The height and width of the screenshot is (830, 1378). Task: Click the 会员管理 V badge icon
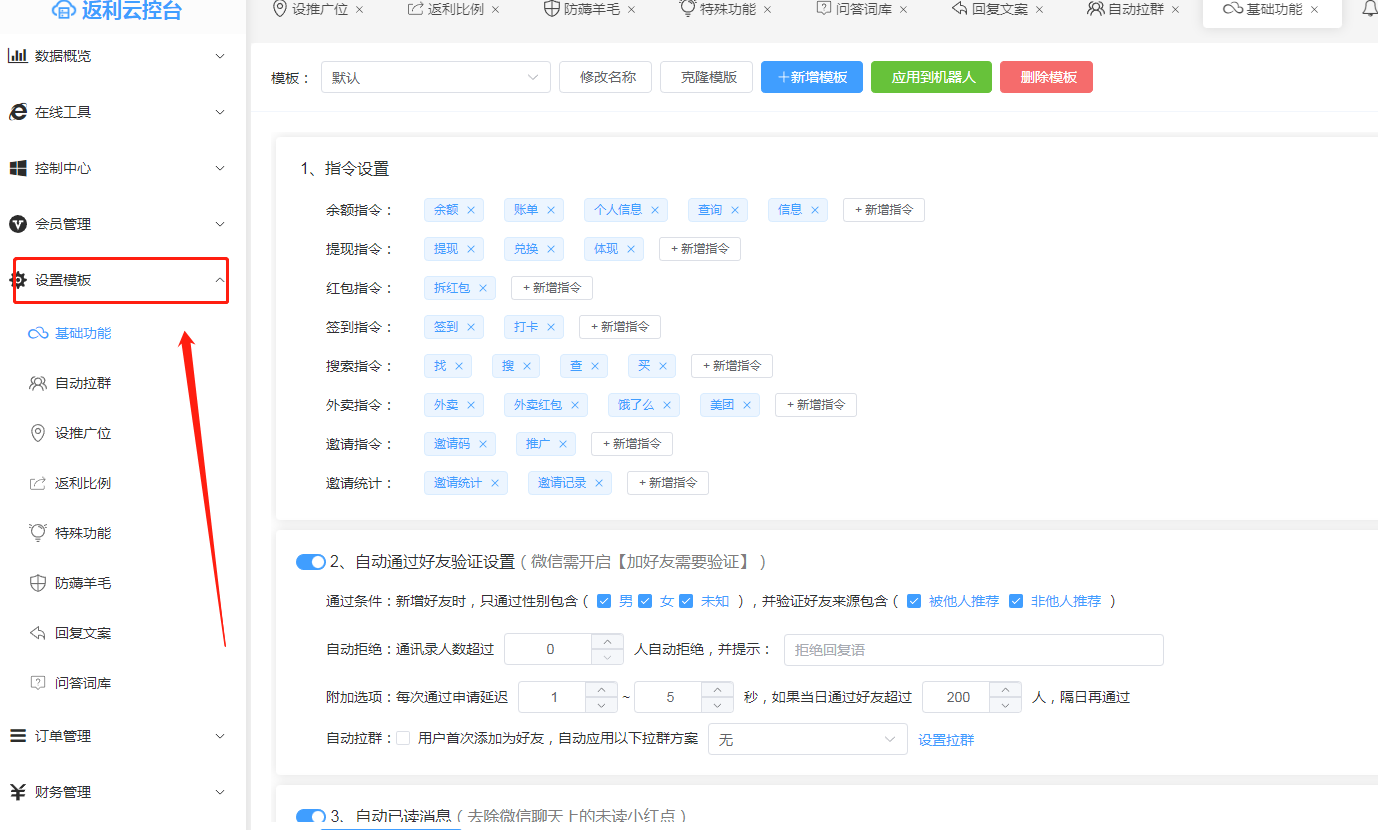pyautogui.click(x=17, y=224)
